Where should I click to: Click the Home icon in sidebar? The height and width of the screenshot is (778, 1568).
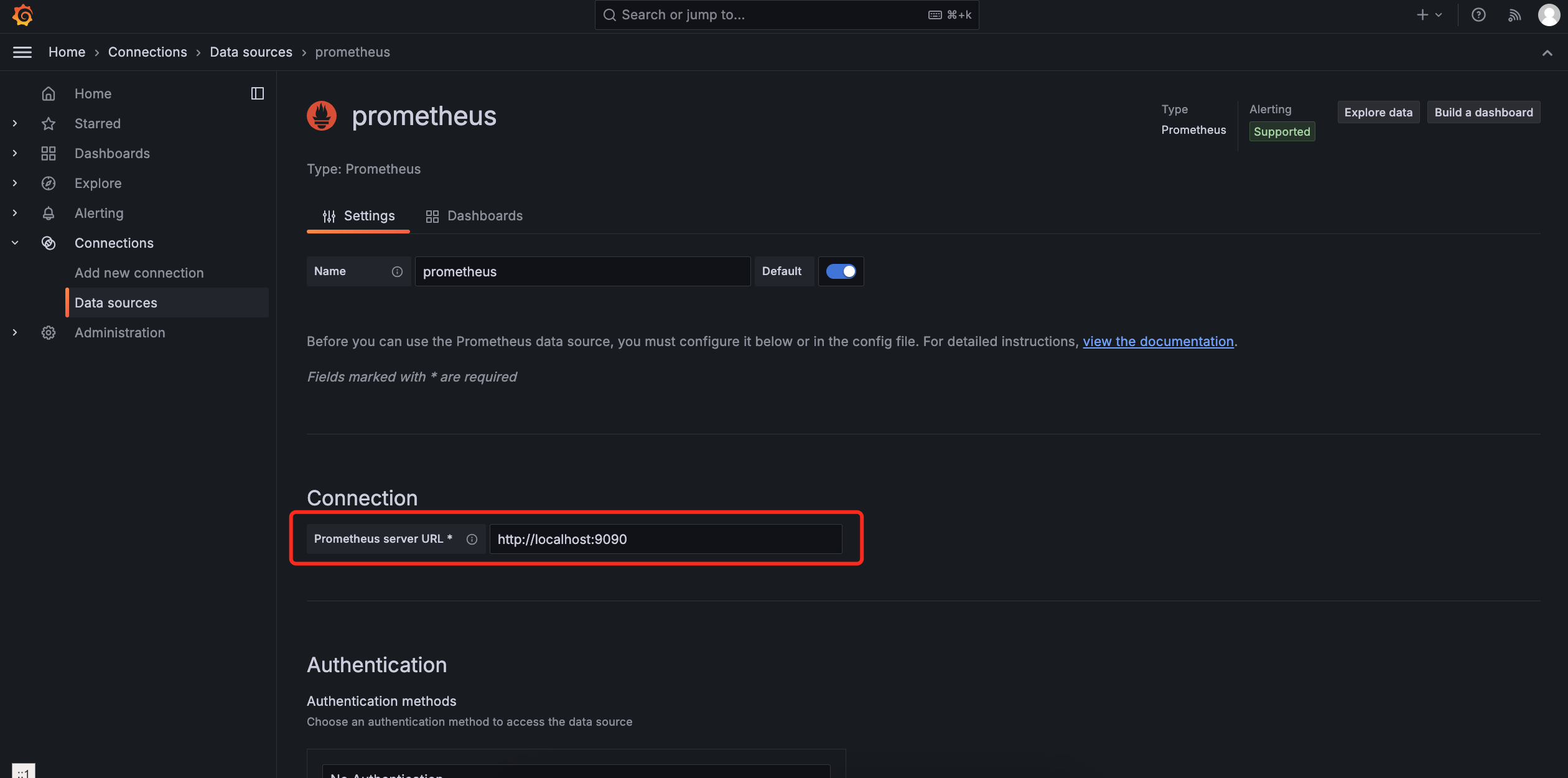pos(49,94)
